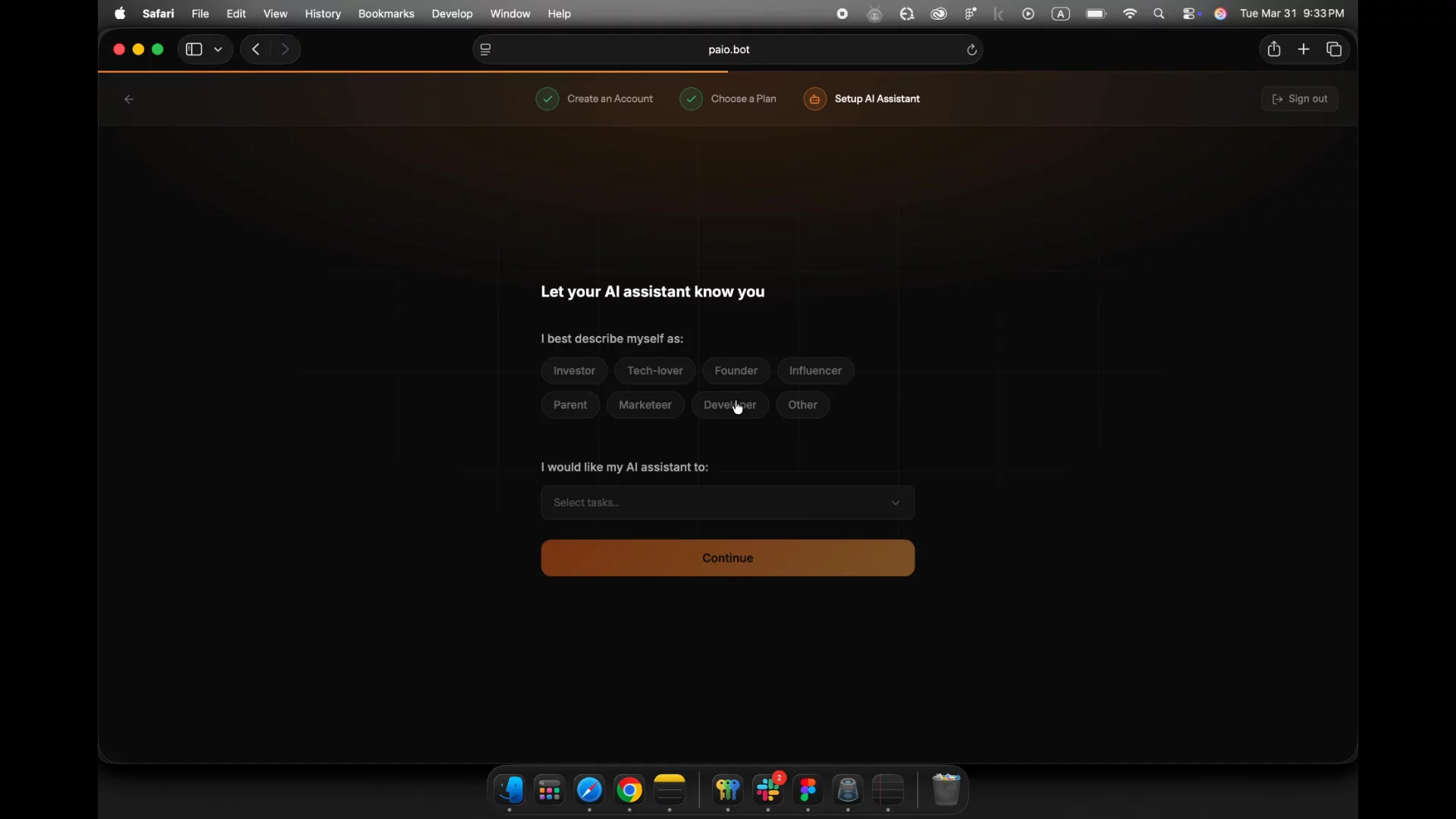Open the Wi-Fi menu

(1131, 14)
